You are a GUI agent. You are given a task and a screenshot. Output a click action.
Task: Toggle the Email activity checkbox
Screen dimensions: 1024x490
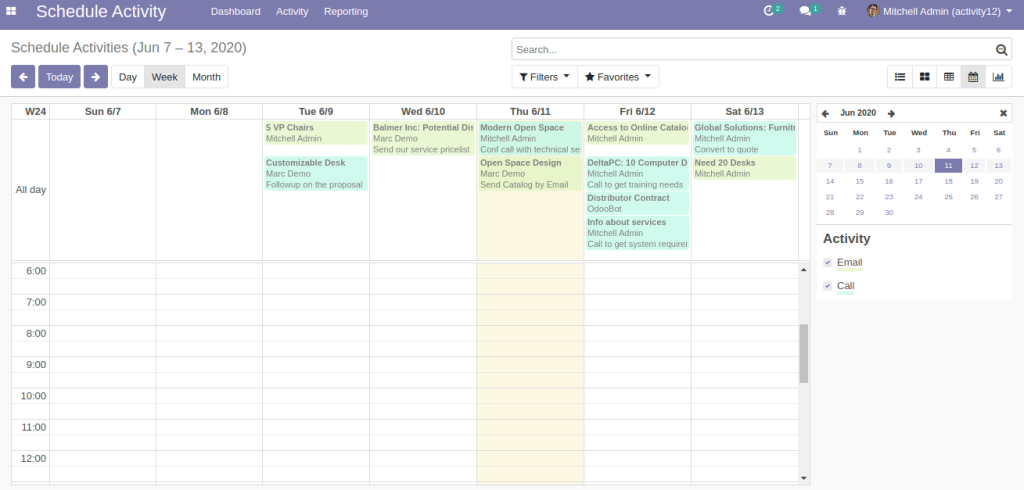[827, 263]
